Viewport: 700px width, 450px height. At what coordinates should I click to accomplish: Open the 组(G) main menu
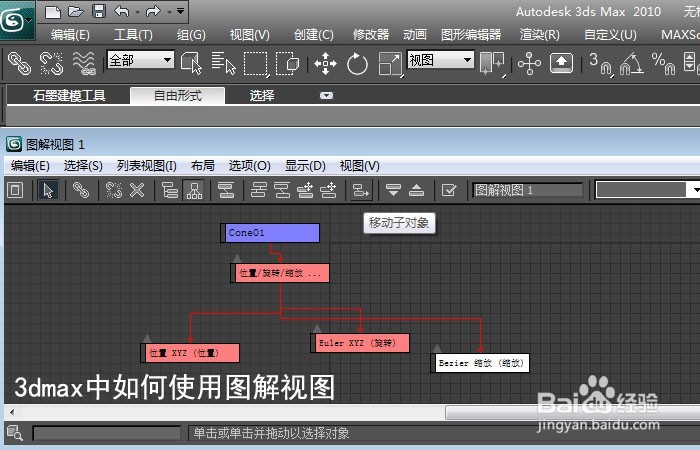click(x=191, y=35)
